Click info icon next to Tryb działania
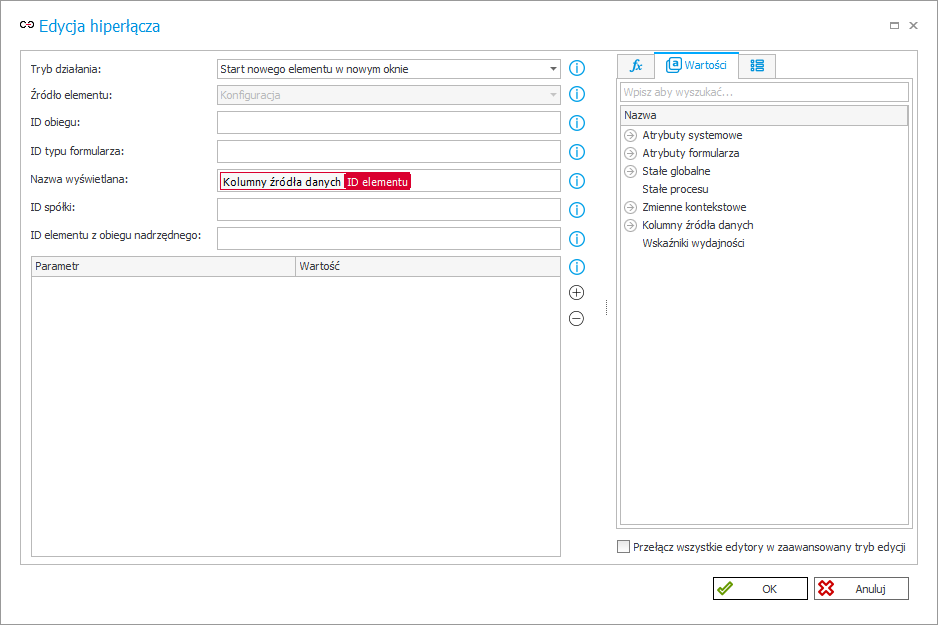The height and width of the screenshot is (625, 938). pyautogui.click(x=577, y=68)
